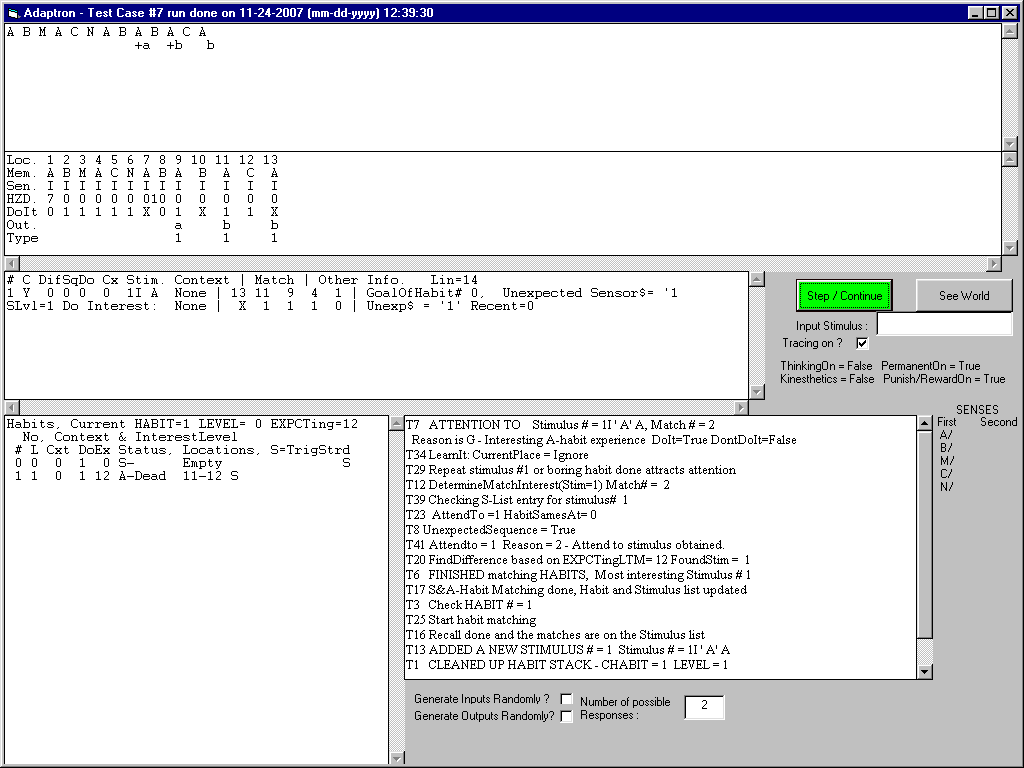Click down arrow of trace log scrollbar
The width and height of the screenshot is (1024, 768).
coord(925,671)
